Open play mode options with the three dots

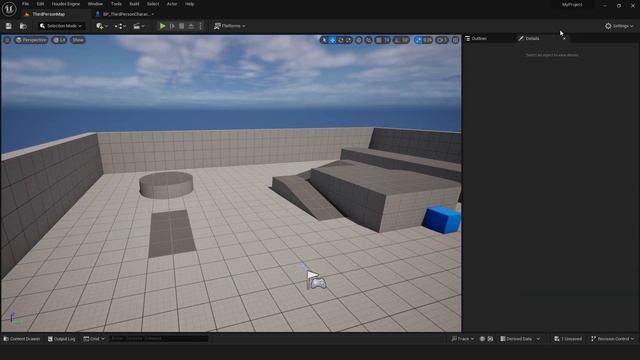point(200,26)
